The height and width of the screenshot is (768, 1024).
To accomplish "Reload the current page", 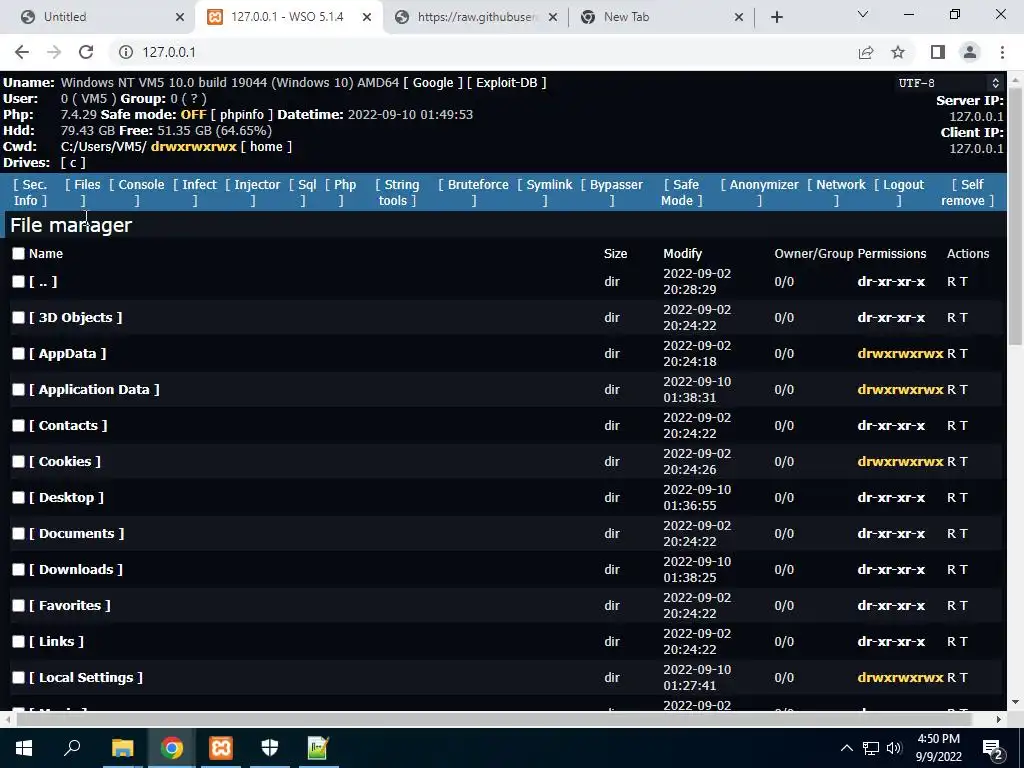I will (86, 52).
